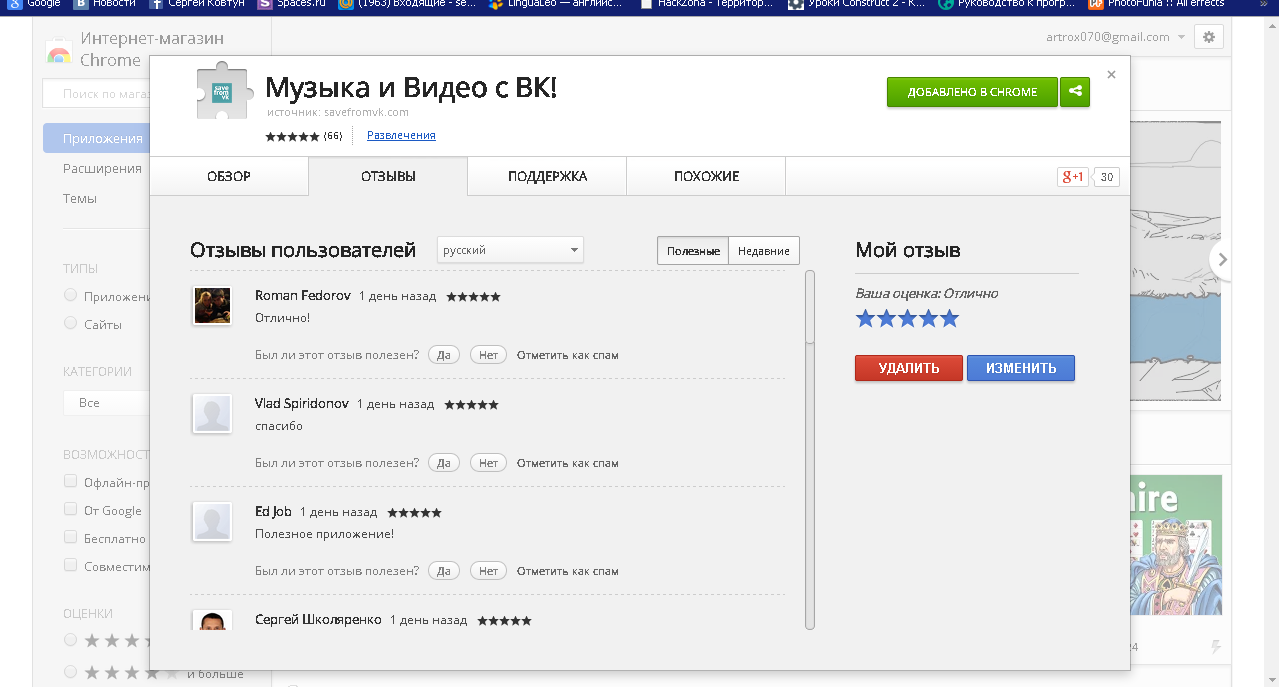This screenshot has height=687, width=1279.
Task: Click Да on Roman Fedorov's review
Action: 444,355
